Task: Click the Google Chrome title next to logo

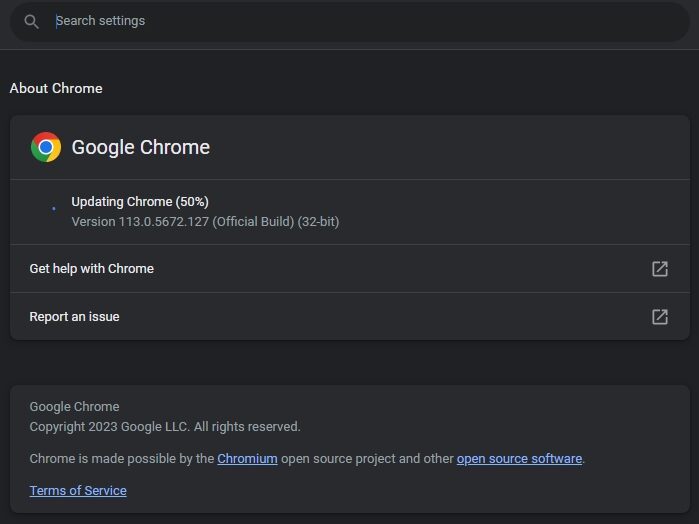Action: point(141,148)
